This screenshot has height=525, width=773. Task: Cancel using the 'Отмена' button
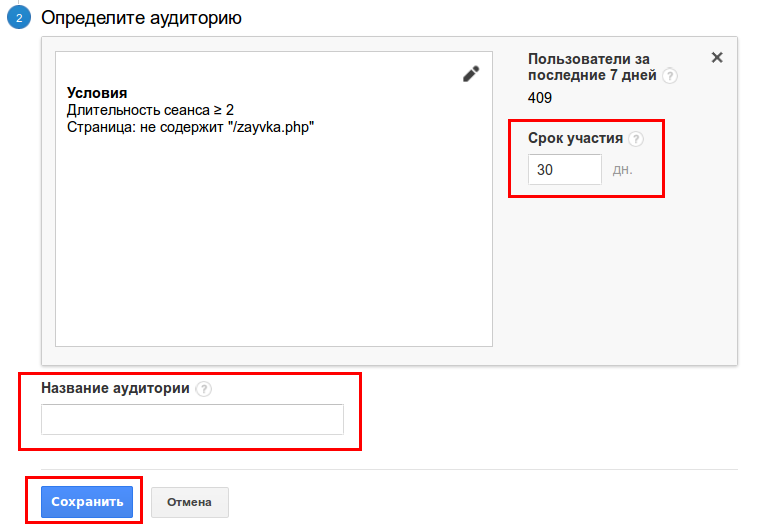189,502
